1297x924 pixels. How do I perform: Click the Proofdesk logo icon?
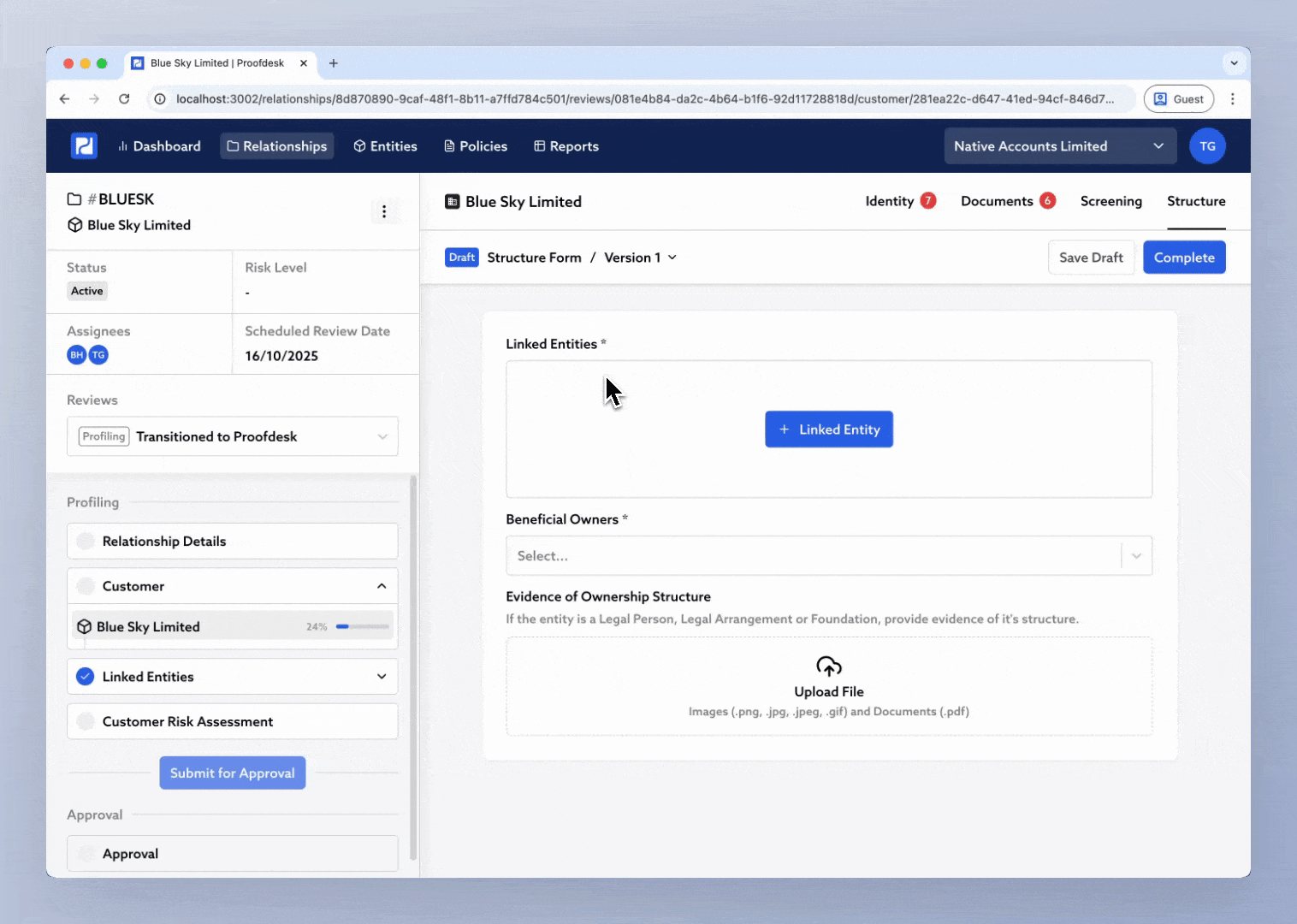point(84,146)
